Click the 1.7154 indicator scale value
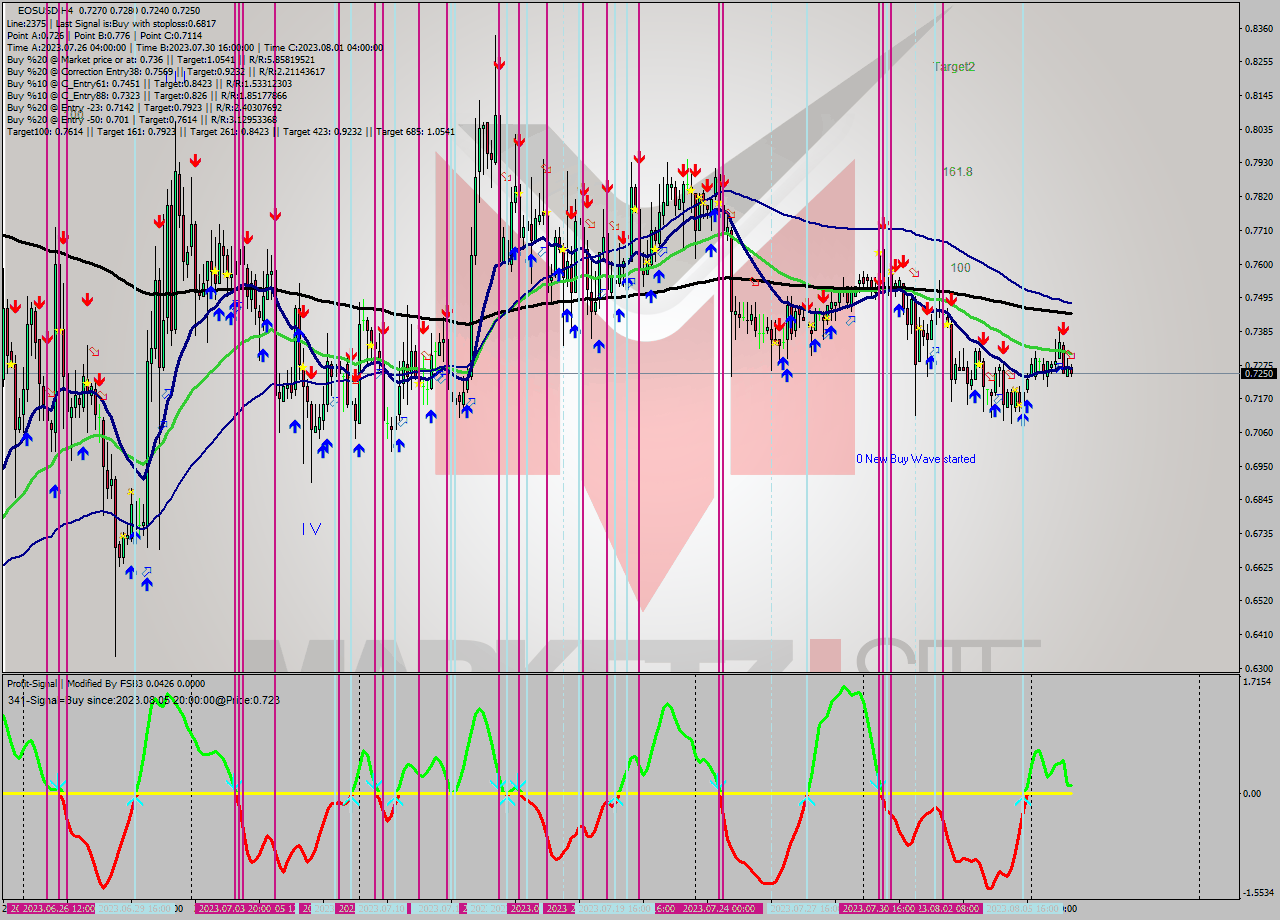Screen dimensions: 1280x920 [x=1258, y=682]
